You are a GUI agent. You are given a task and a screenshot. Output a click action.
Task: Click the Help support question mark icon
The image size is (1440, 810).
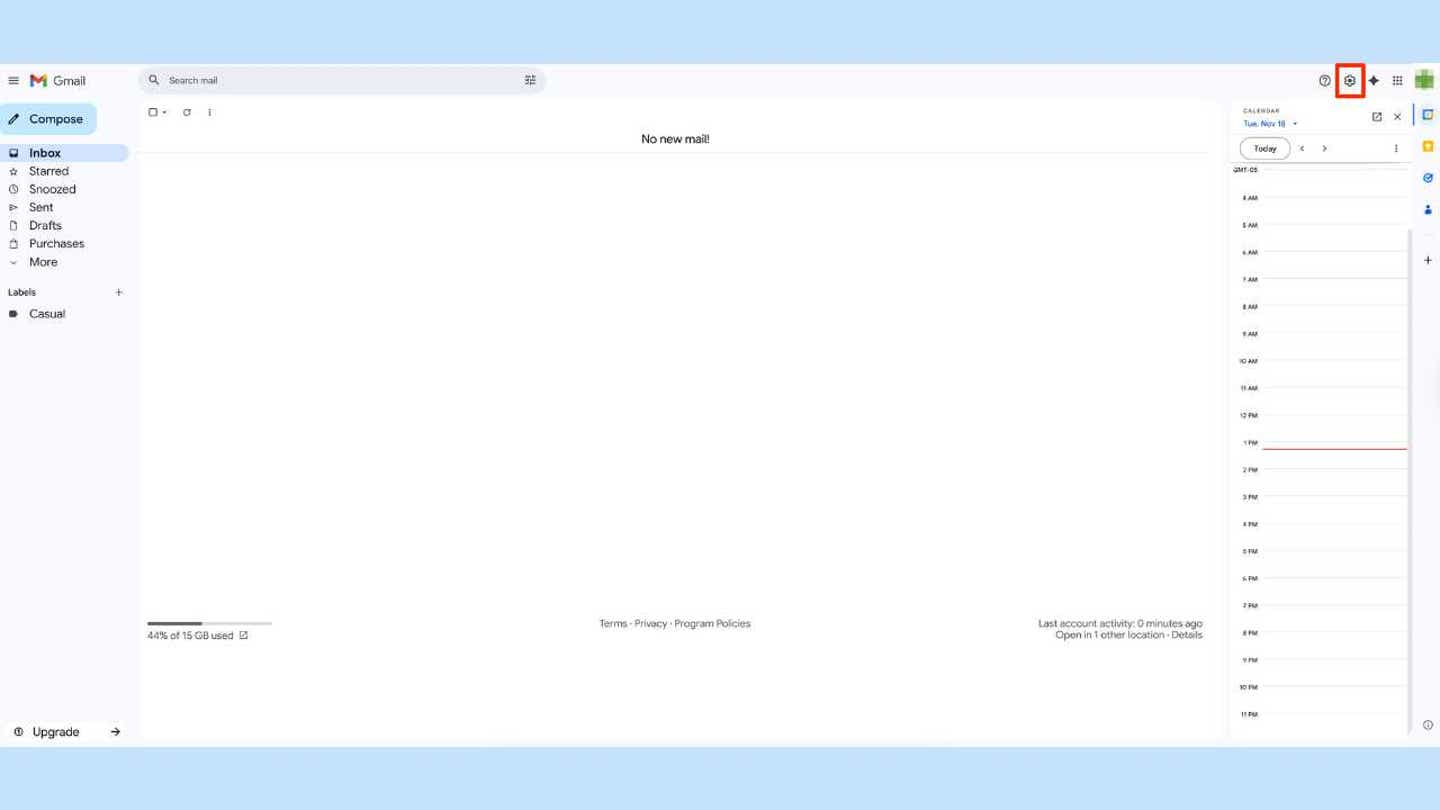(1324, 81)
